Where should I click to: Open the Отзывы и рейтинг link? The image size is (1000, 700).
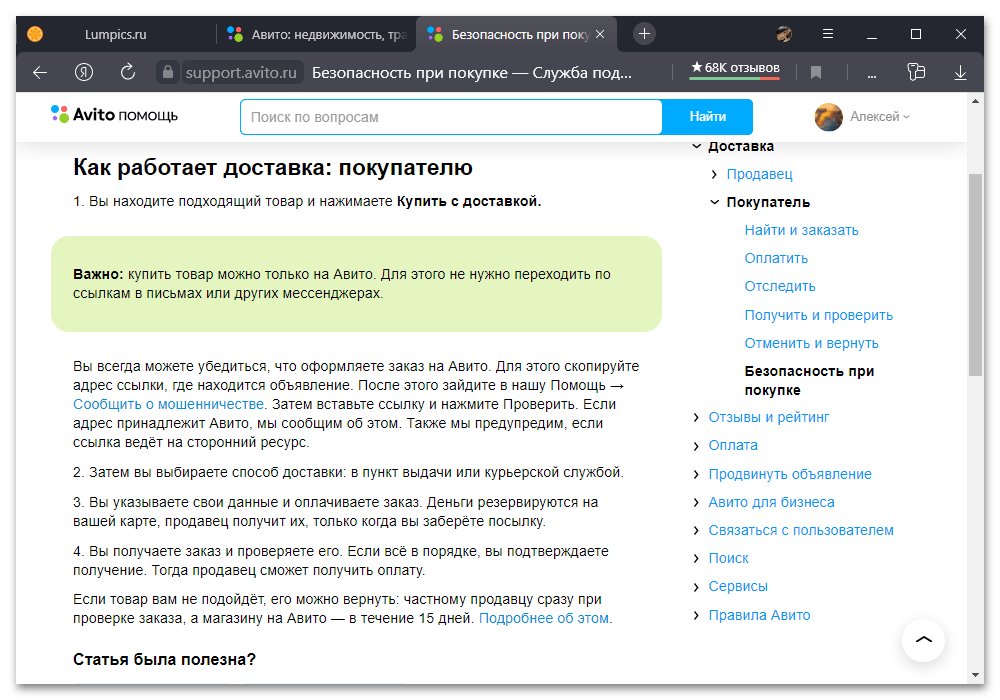[x=768, y=417]
